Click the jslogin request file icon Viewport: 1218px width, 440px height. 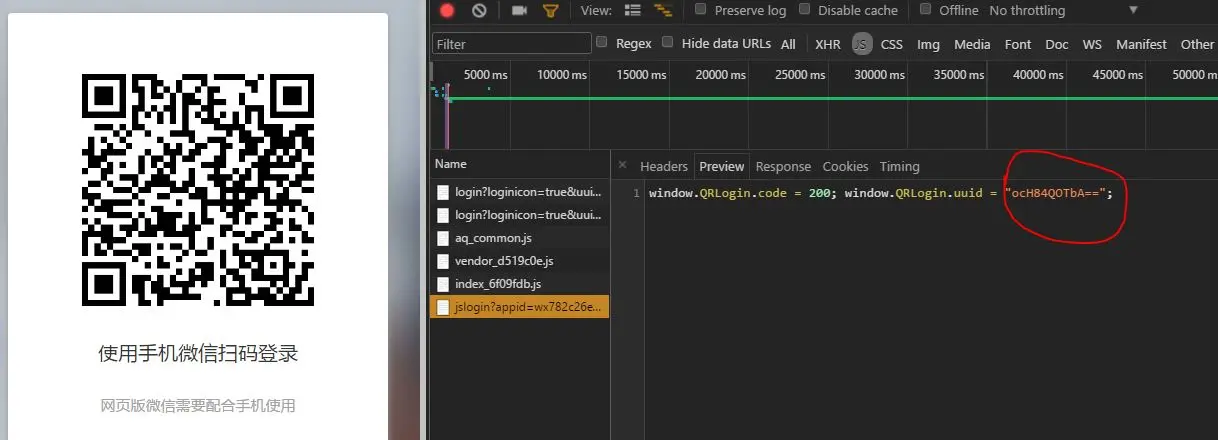tap(442, 307)
